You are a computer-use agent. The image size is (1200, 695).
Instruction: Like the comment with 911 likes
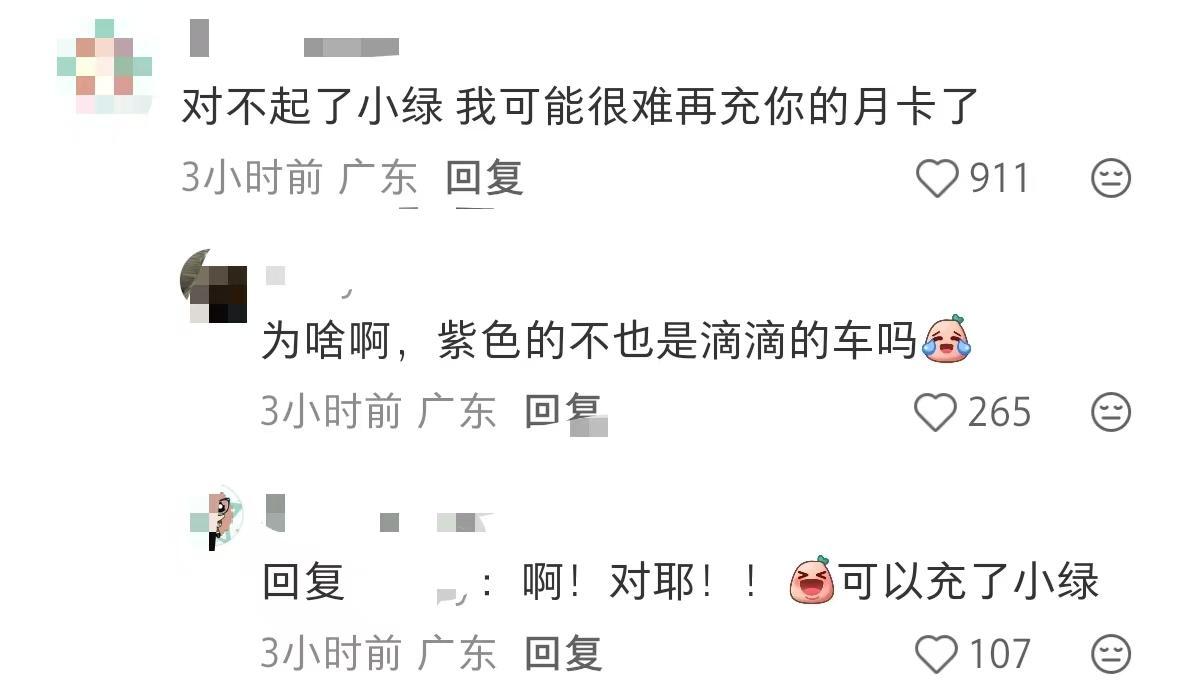(x=937, y=179)
